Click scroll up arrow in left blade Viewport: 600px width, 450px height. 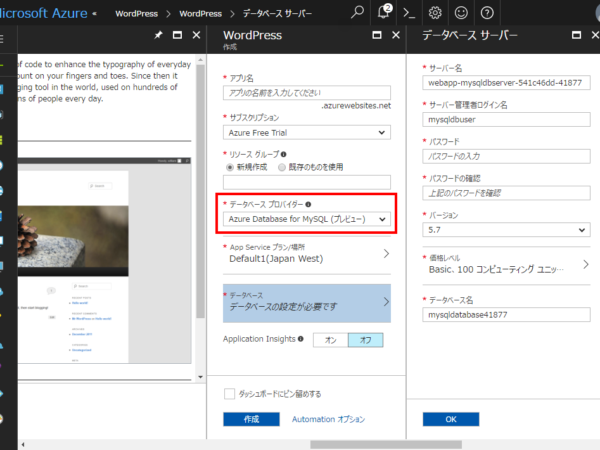[201, 60]
